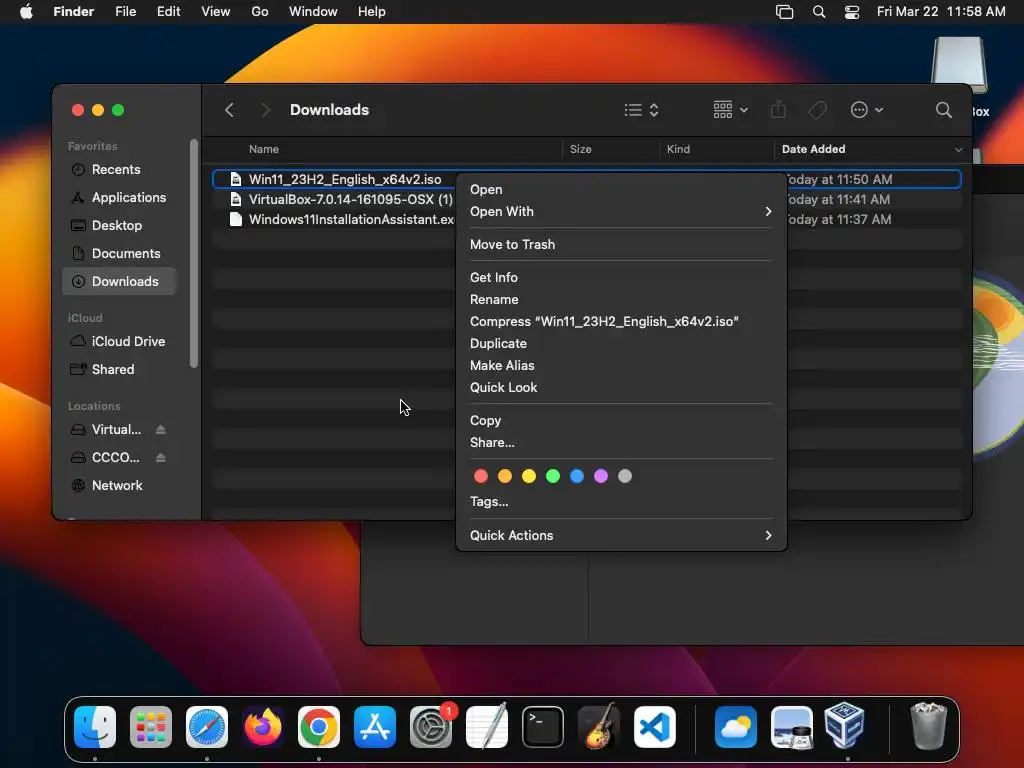The height and width of the screenshot is (768, 1024).
Task: Apply the blue tag color
Action: pyautogui.click(x=577, y=476)
